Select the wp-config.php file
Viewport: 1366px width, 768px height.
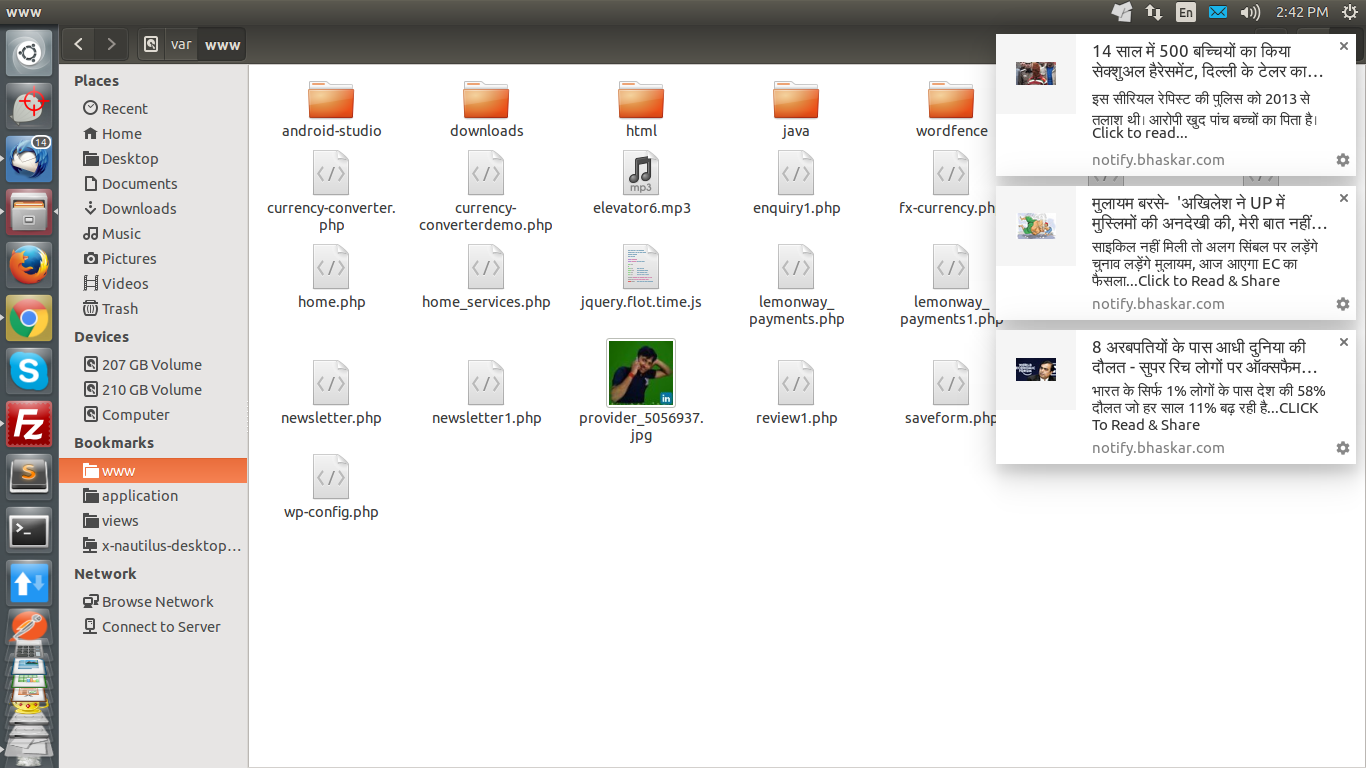331,477
